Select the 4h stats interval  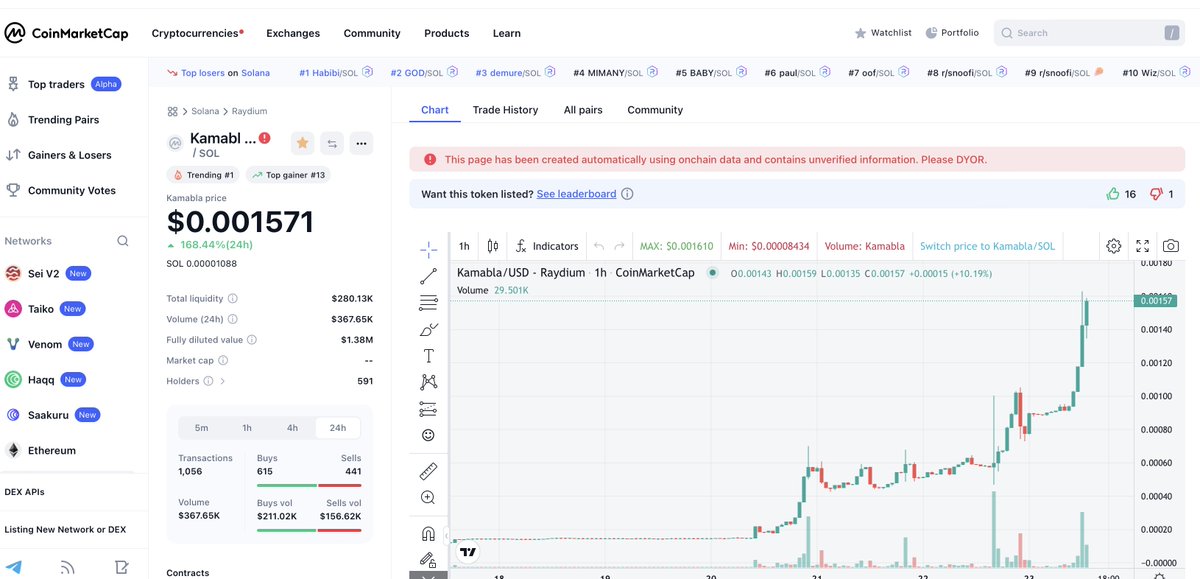pyautogui.click(x=292, y=428)
